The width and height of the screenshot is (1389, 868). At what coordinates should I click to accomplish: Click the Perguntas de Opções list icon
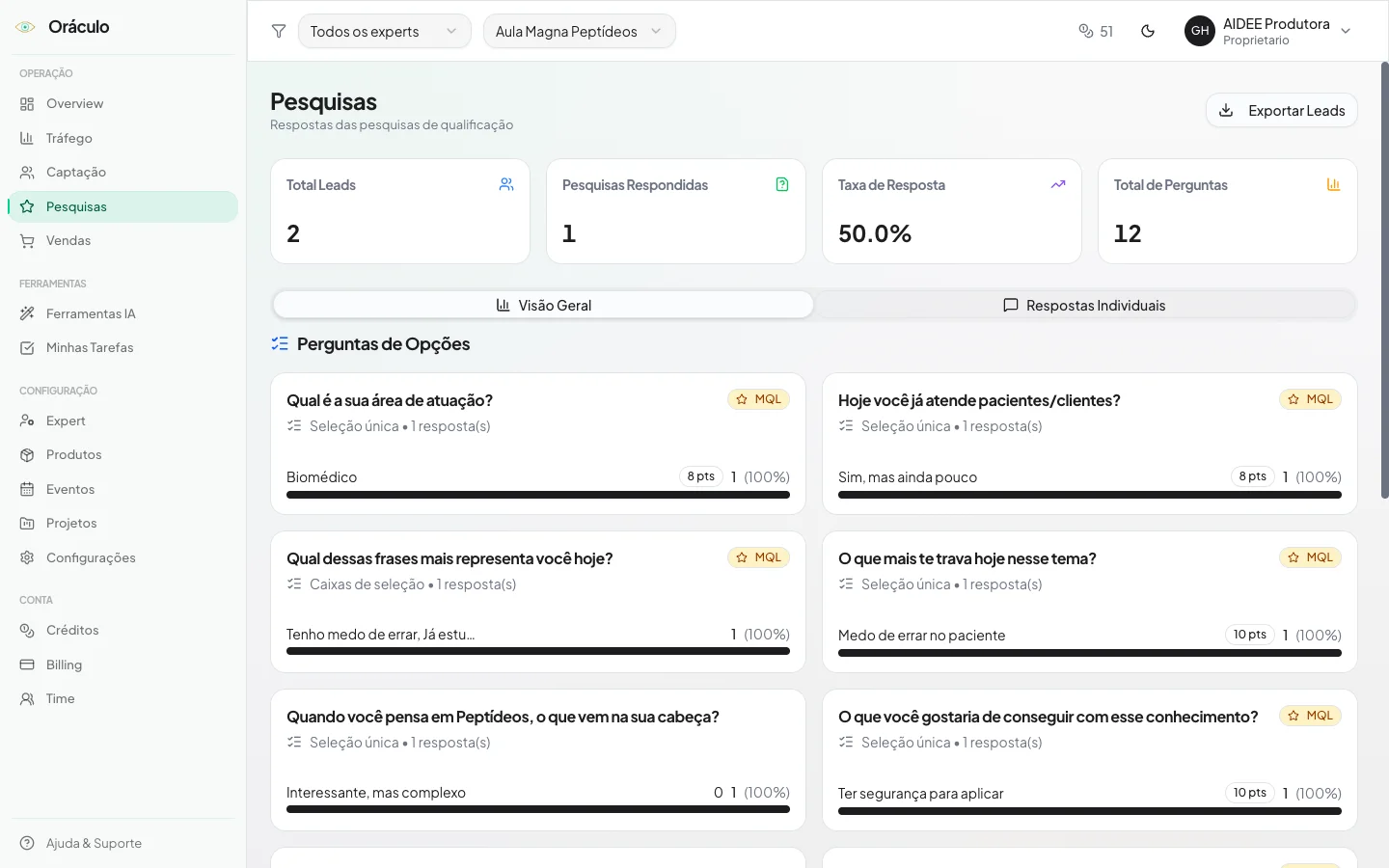[x=280, y=343]
